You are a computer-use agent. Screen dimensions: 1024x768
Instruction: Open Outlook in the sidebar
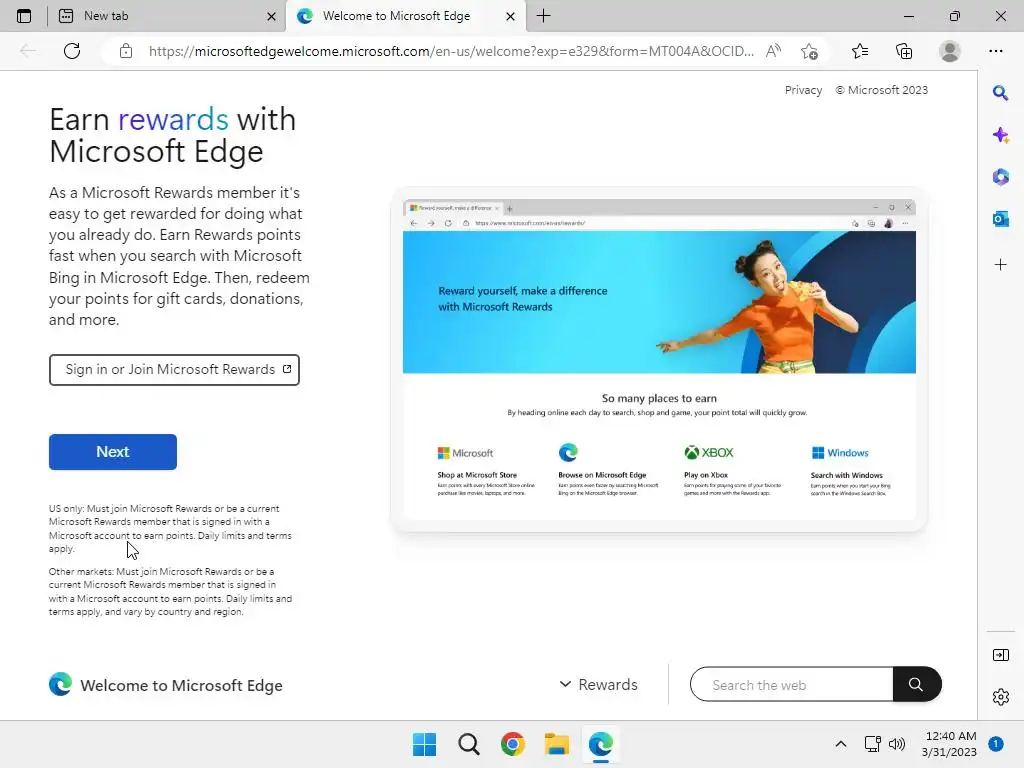(x=1000, y=219)
